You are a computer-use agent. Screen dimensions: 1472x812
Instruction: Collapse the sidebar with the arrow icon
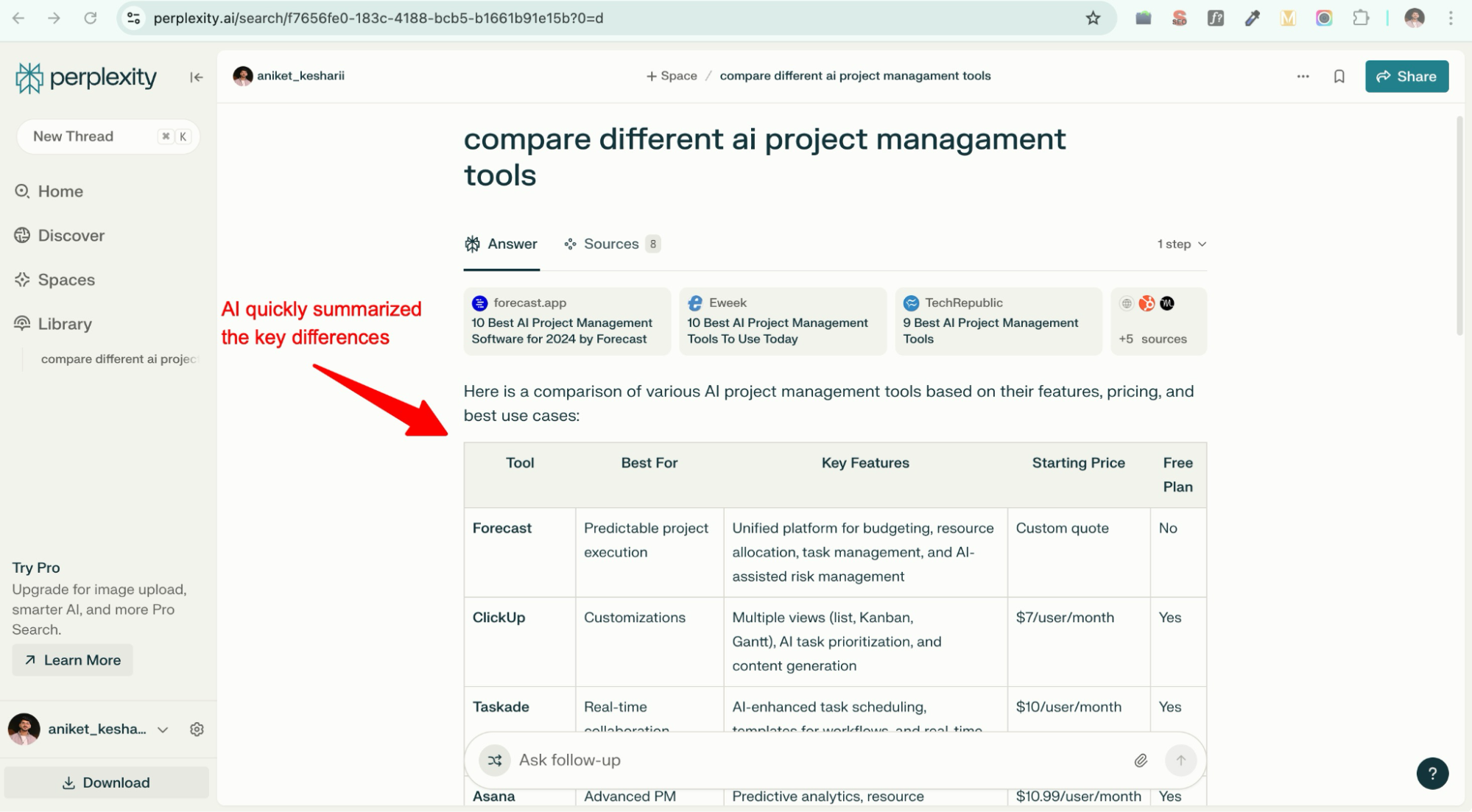tap(196, 77)
